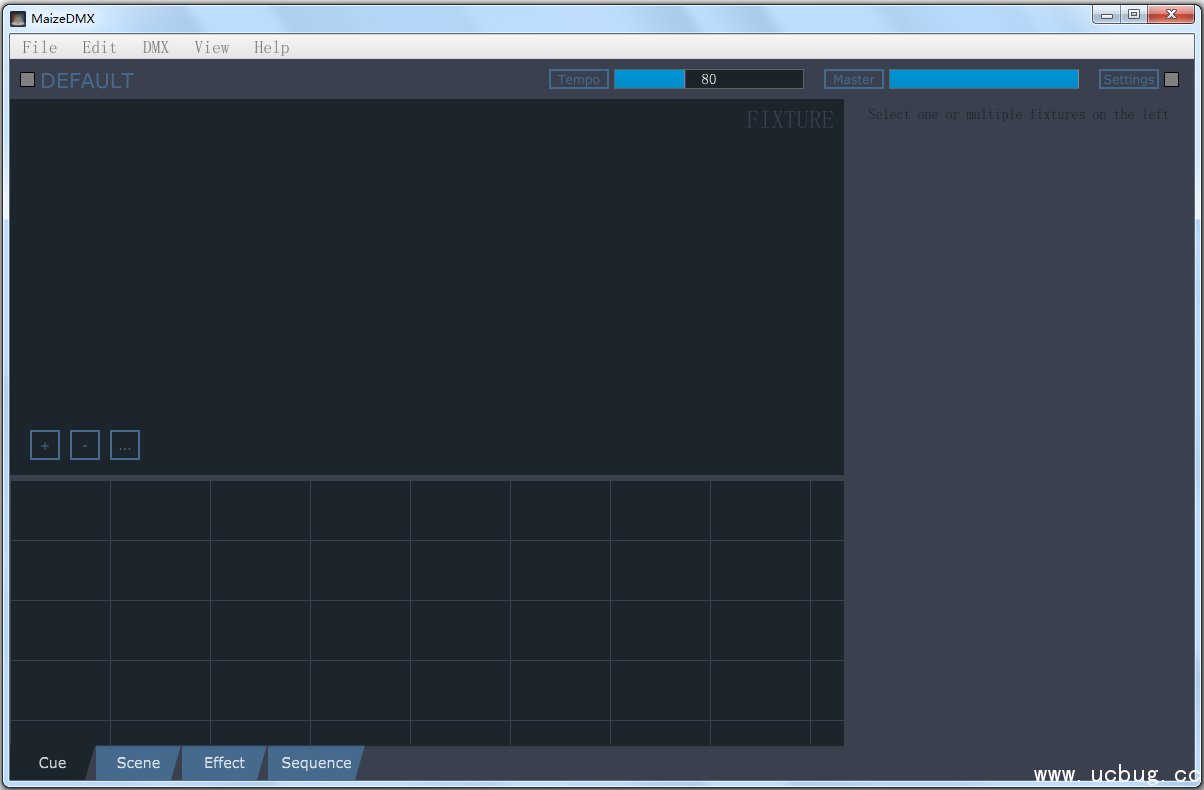Click the Tempo slider showing 80
Screen dimensions: 1204x790
pos(708,79)
